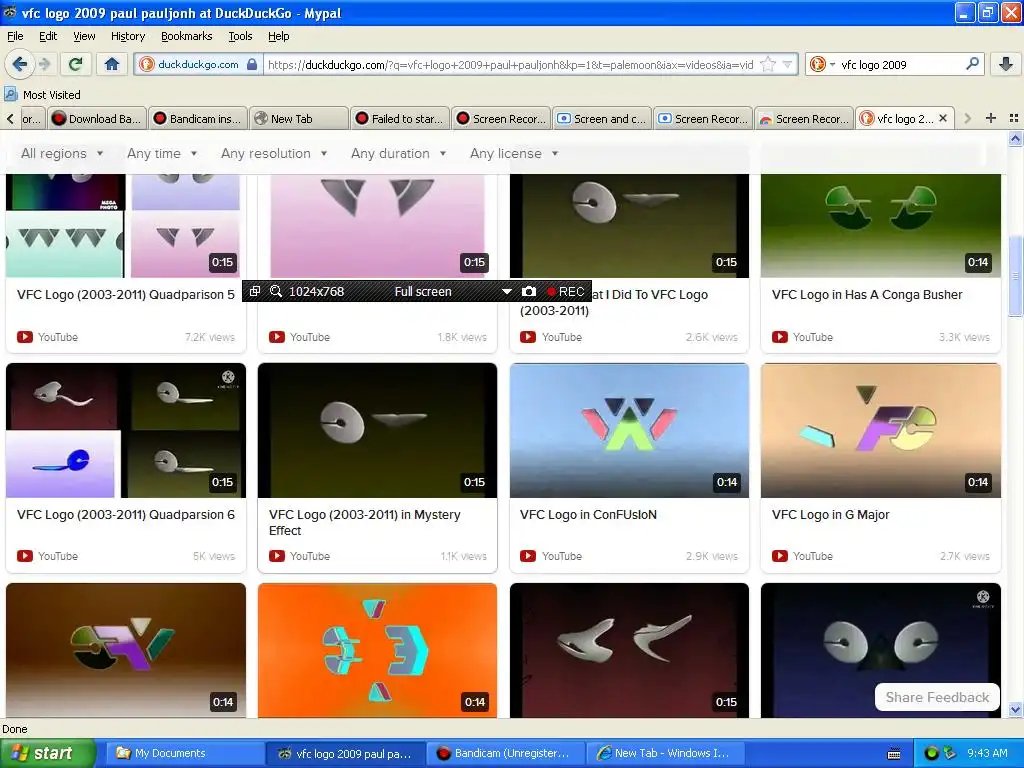This screenshot has width=1024, height=768.
Task: Click the orange inverted logo thumbnail
Action: tap(377, 650)
